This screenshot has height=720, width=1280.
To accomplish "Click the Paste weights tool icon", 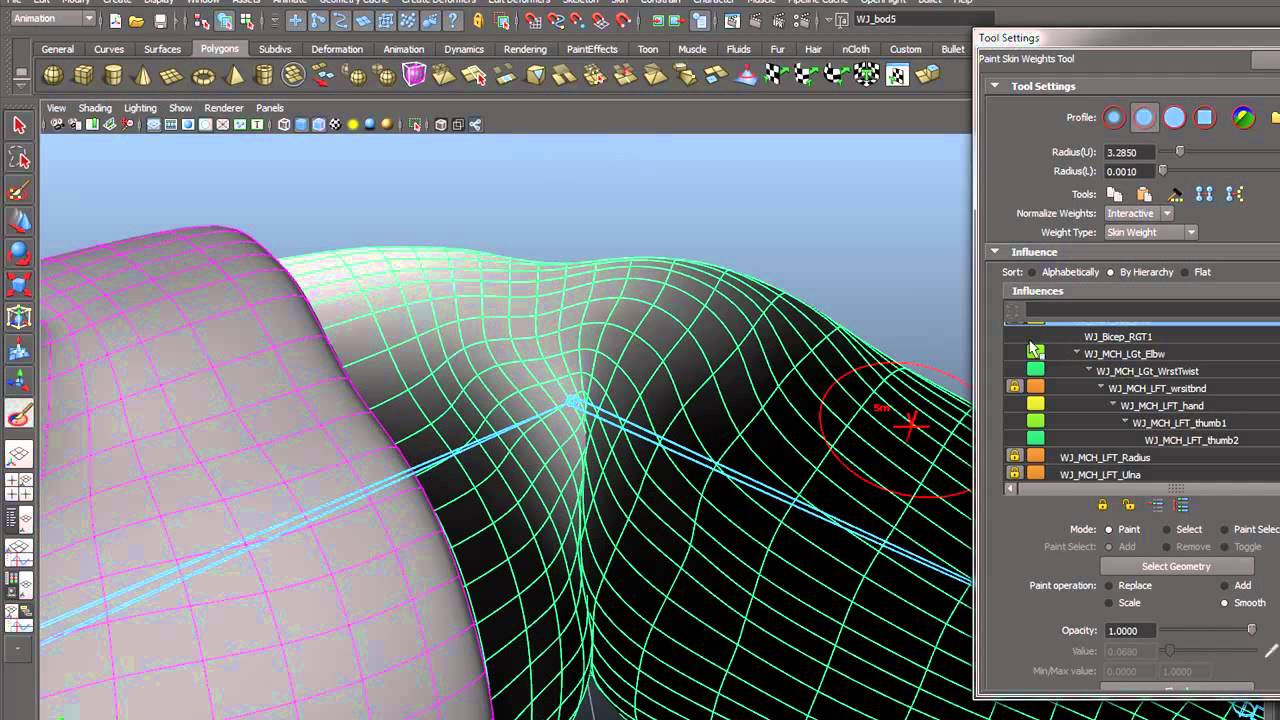I will click(1144, 194).
